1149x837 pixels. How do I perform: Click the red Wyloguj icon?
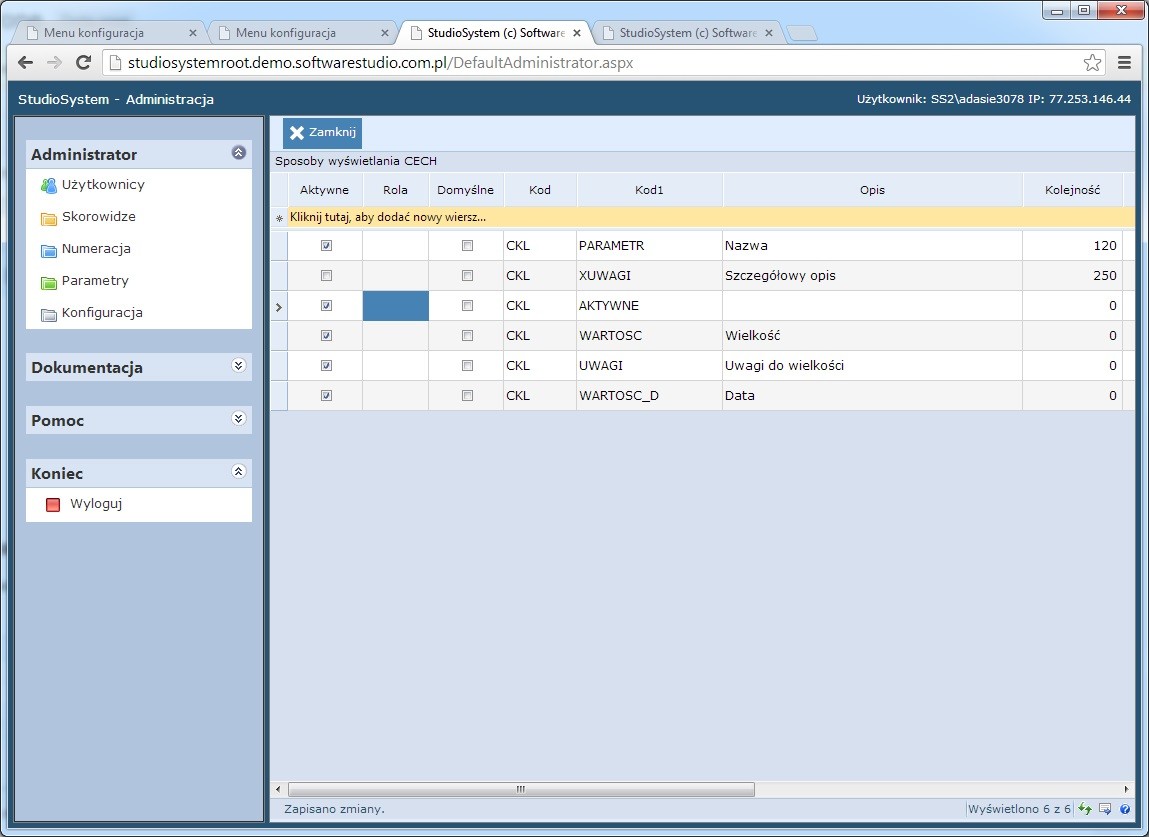point(53,504)
